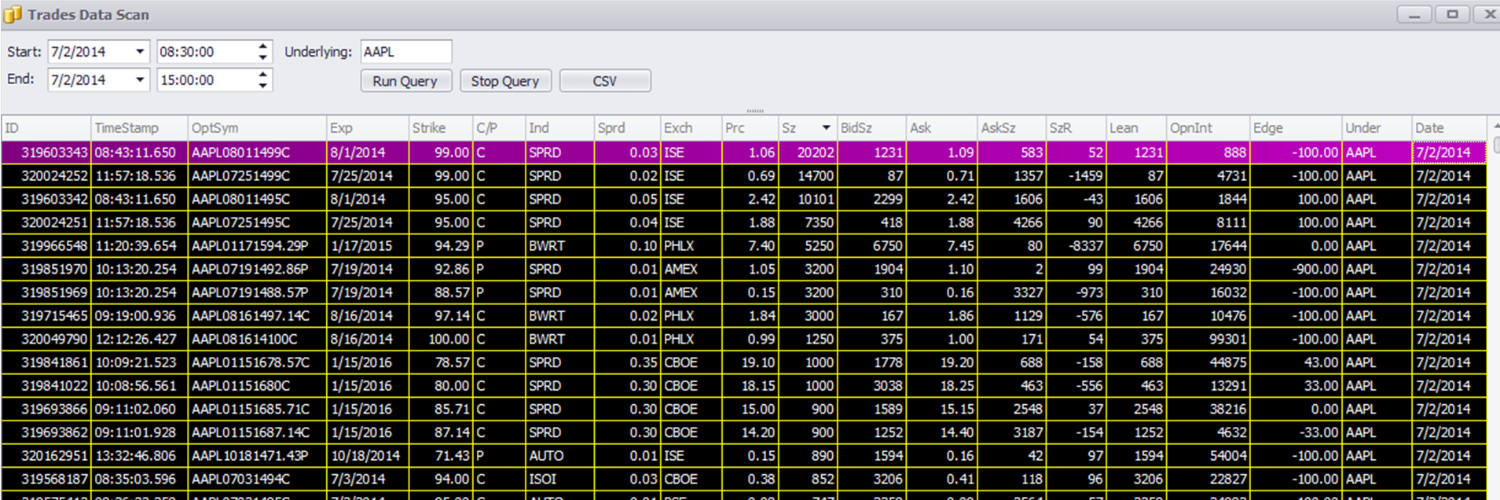The height and width of the screenshot is (500, 1500).
Task: Click the edge cell -900.00
Action: point(1296,268)
